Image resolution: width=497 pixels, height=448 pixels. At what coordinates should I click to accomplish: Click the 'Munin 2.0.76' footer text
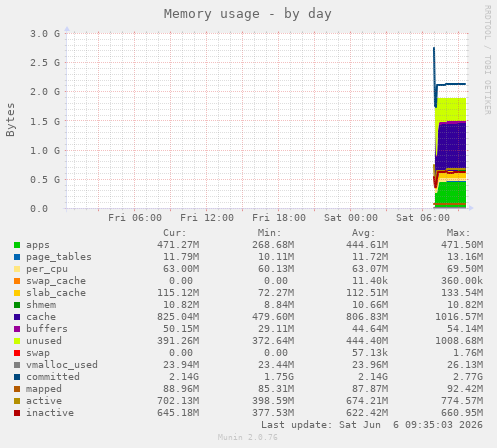pos(248,437)
